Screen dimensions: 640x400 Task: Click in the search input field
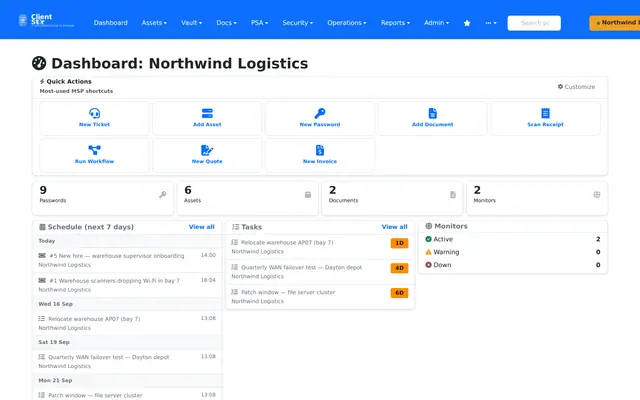tap(534, 23)
